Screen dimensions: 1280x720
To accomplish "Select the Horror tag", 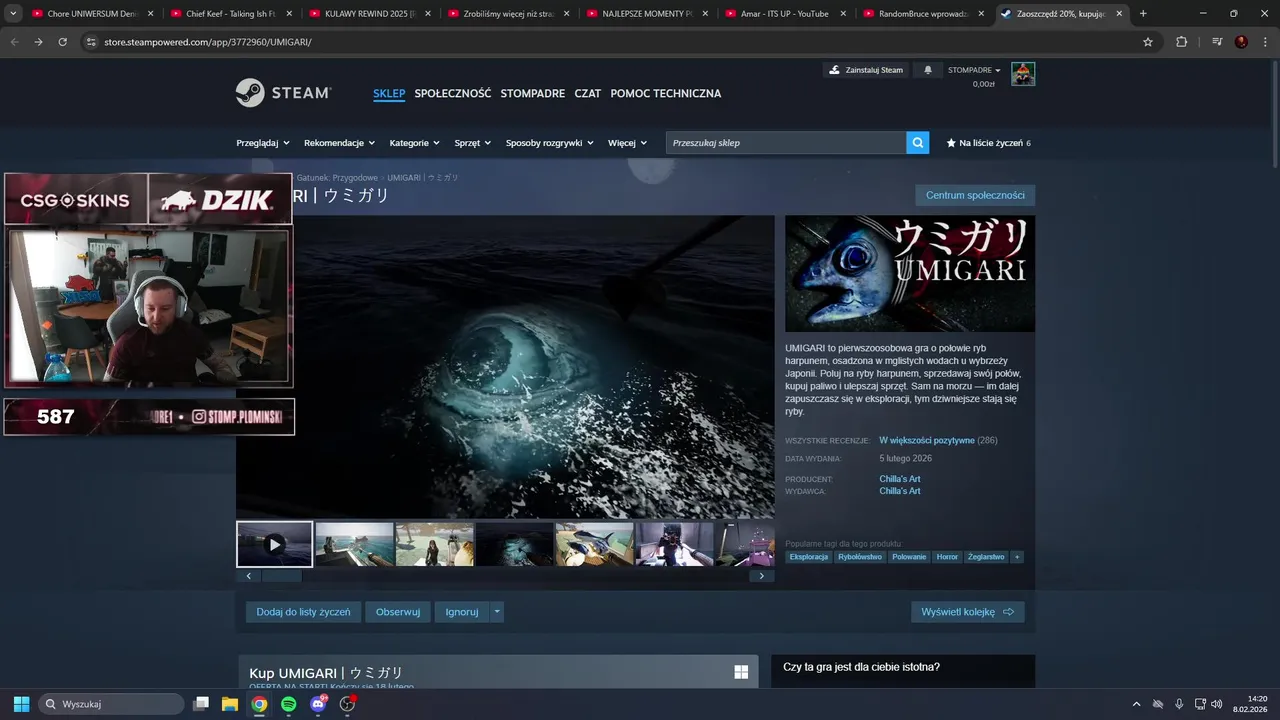I will (947, 557).
